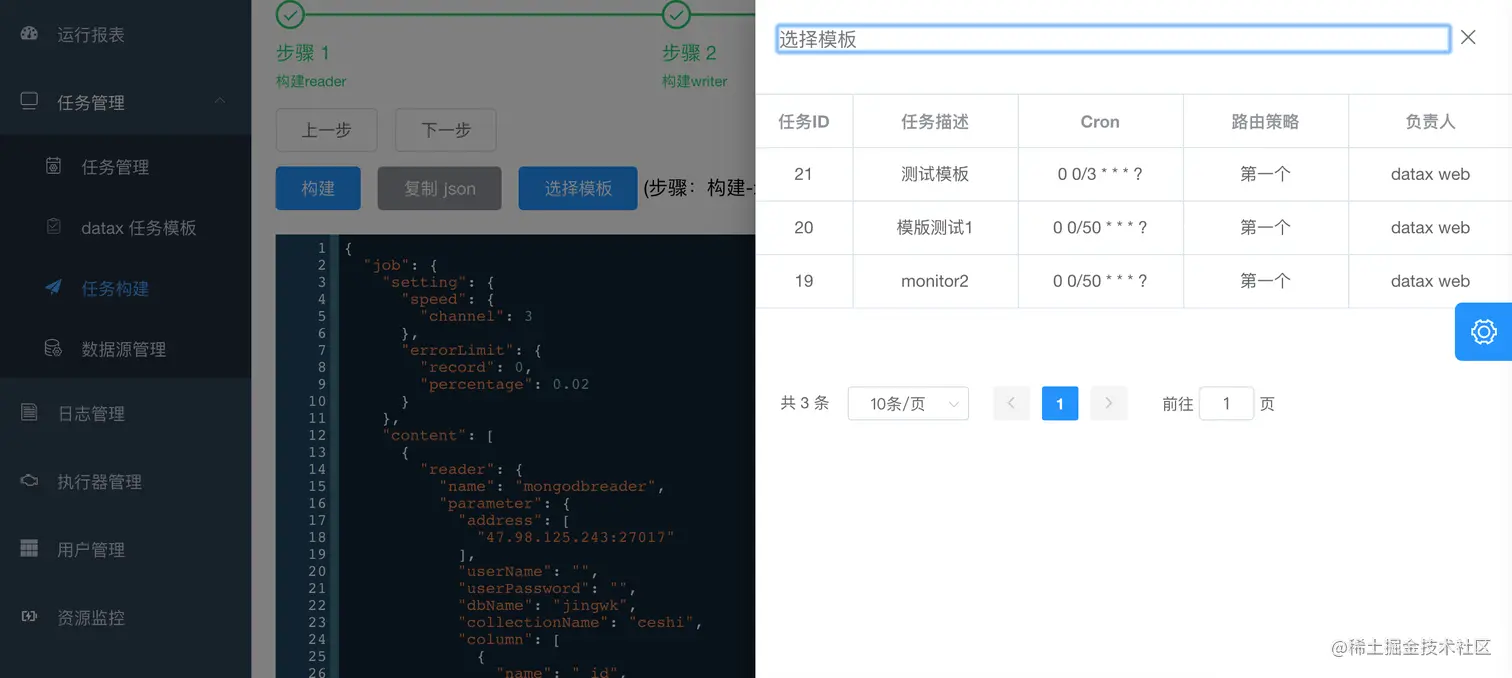Click the 任务描述 column header

pyautogui.click(x=935, y=121)
